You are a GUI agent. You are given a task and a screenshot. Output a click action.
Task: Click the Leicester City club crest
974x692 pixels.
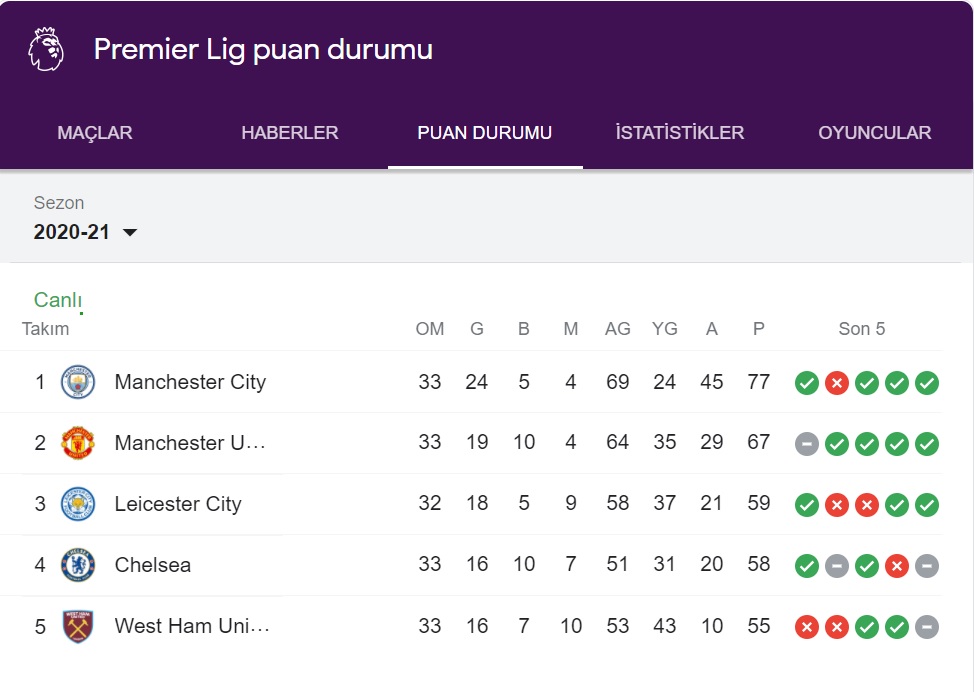coord(78,504)
